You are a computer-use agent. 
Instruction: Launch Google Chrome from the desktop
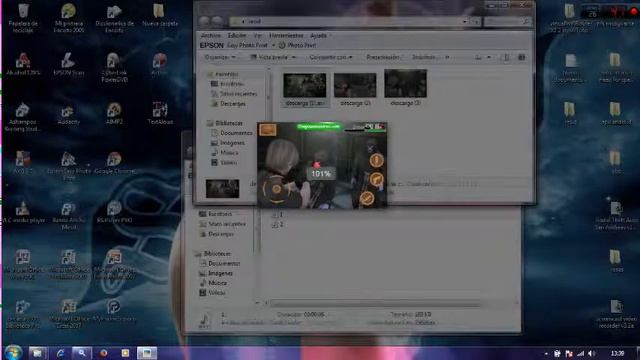pyautogui.click(x=114, y=163)
